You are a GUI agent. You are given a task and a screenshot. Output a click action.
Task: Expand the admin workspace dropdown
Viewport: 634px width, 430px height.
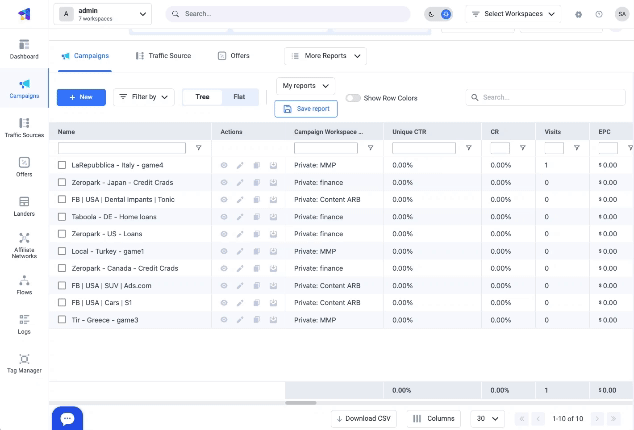(103, 14)
